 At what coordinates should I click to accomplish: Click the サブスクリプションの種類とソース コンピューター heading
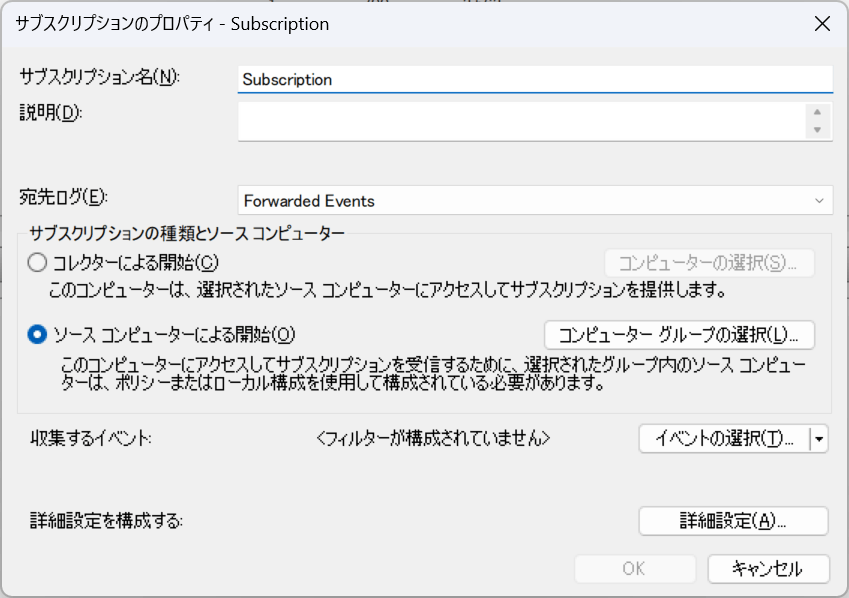pos(187,233)
